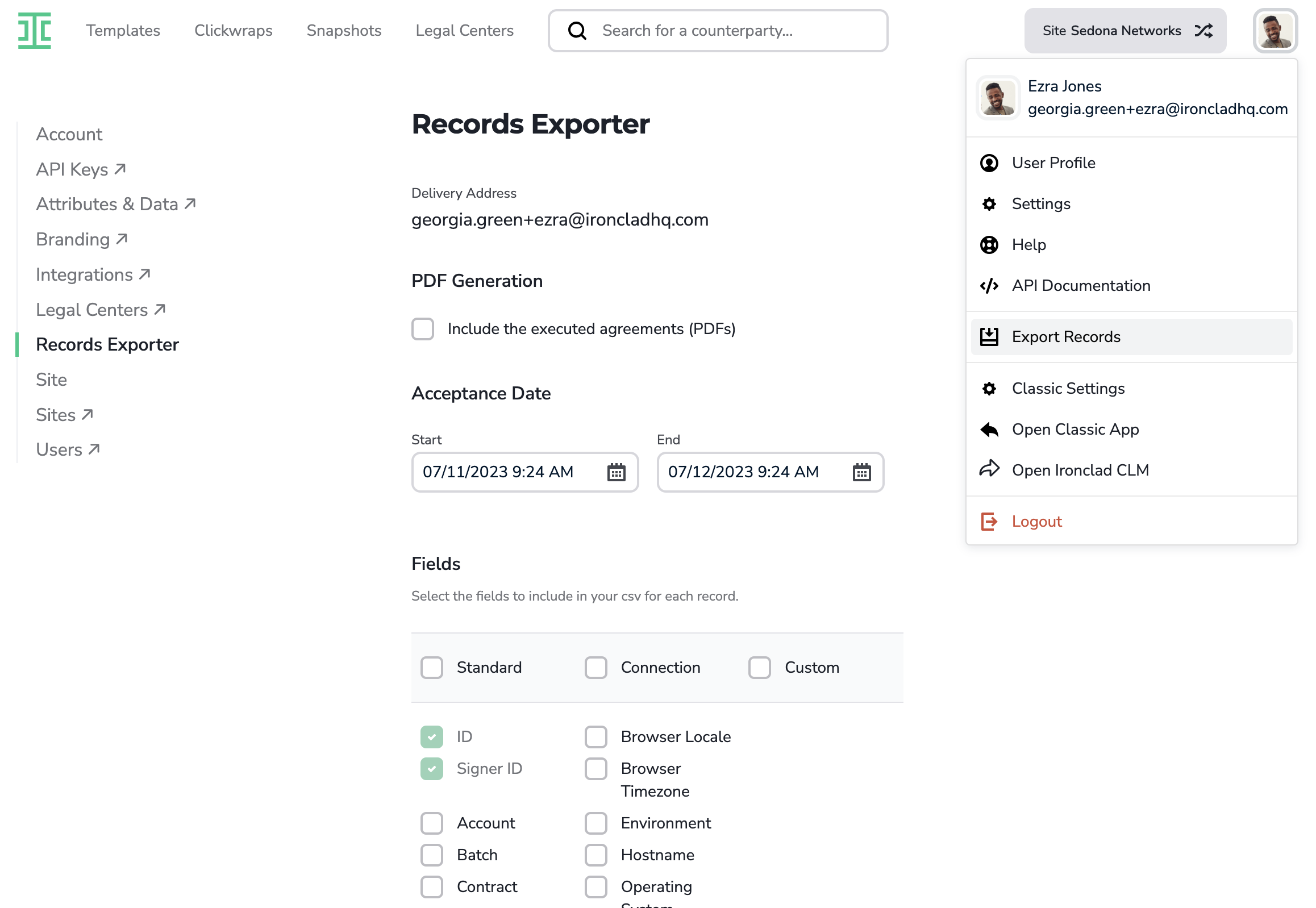
Task: Click the search magnifier icon
Action: pyautogui.click(x=577, y=31)
